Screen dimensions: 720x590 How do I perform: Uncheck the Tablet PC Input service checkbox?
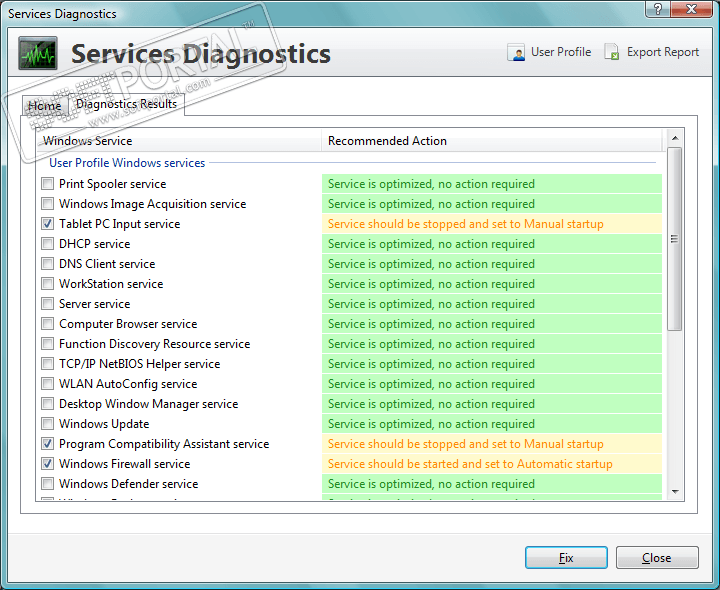(48, 224)
